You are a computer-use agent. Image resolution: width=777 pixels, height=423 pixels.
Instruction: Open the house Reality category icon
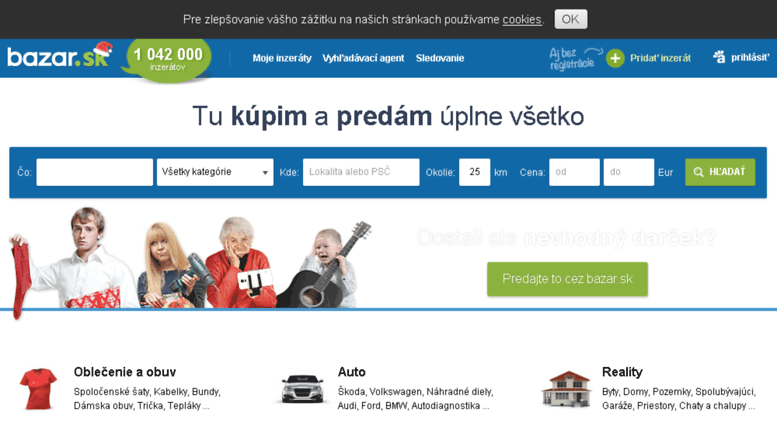click(566, 389)
